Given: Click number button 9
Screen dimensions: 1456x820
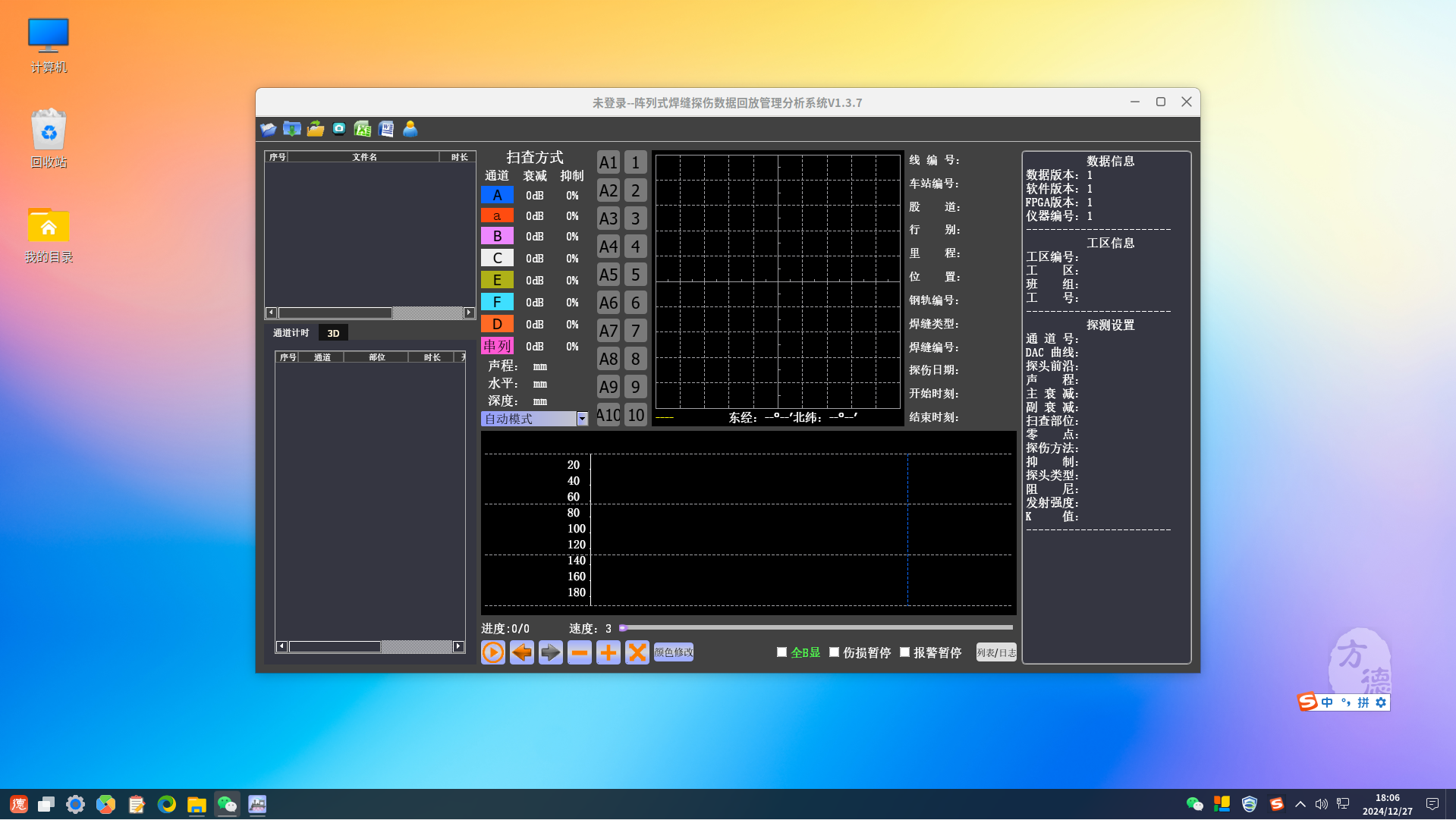Looking at the screenshot, I should coord(636,387).
